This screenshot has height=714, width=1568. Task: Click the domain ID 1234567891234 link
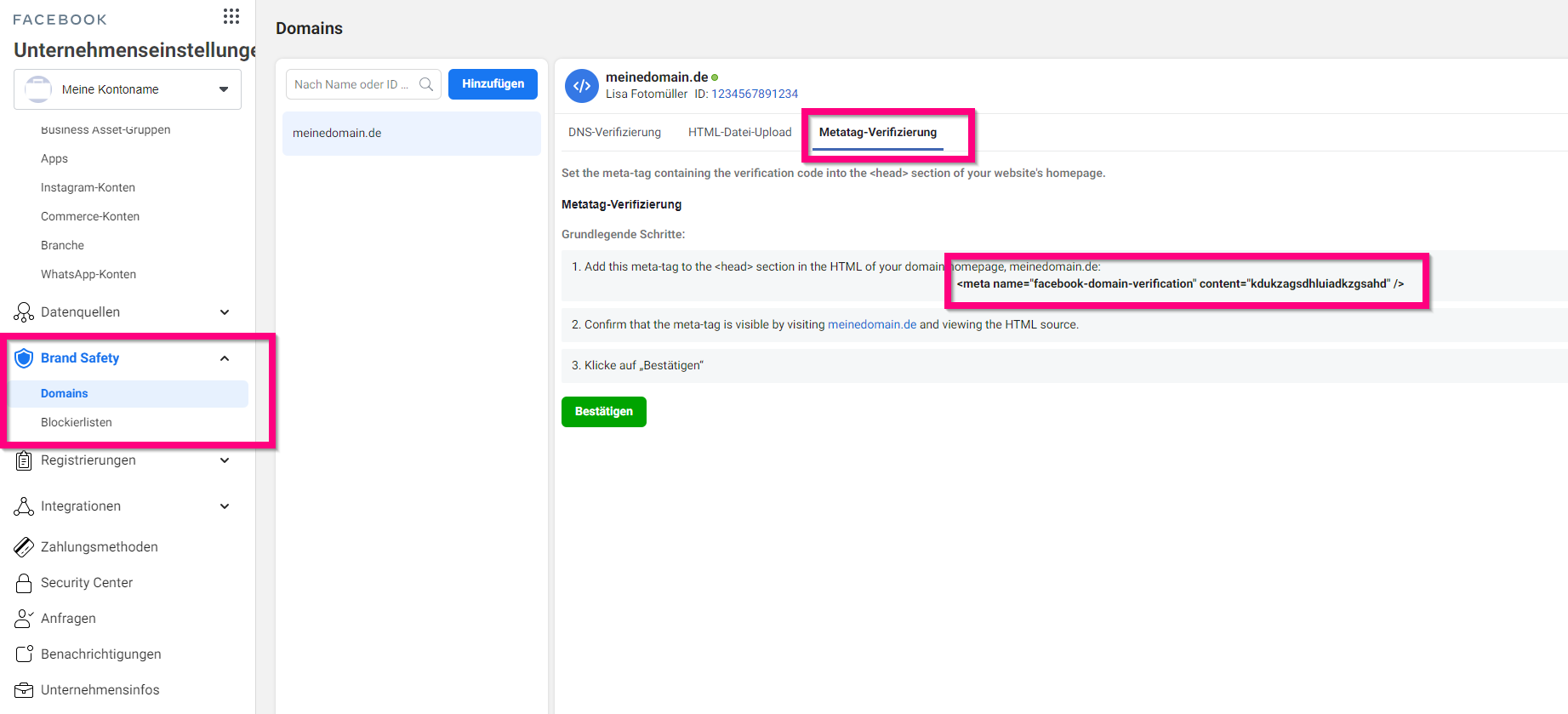click(755, 94)
